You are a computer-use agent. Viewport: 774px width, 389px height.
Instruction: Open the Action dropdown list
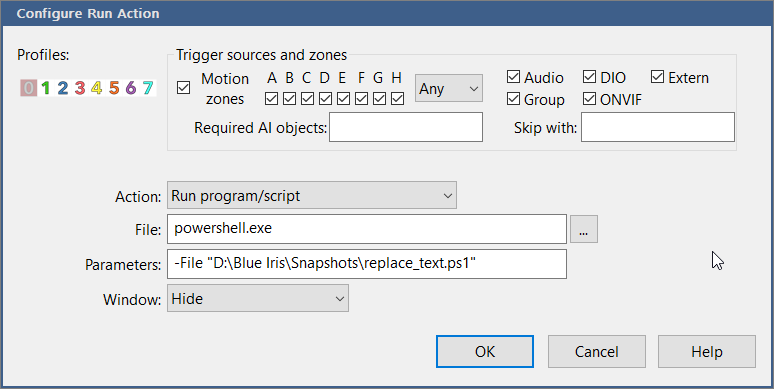coord(312,195)
